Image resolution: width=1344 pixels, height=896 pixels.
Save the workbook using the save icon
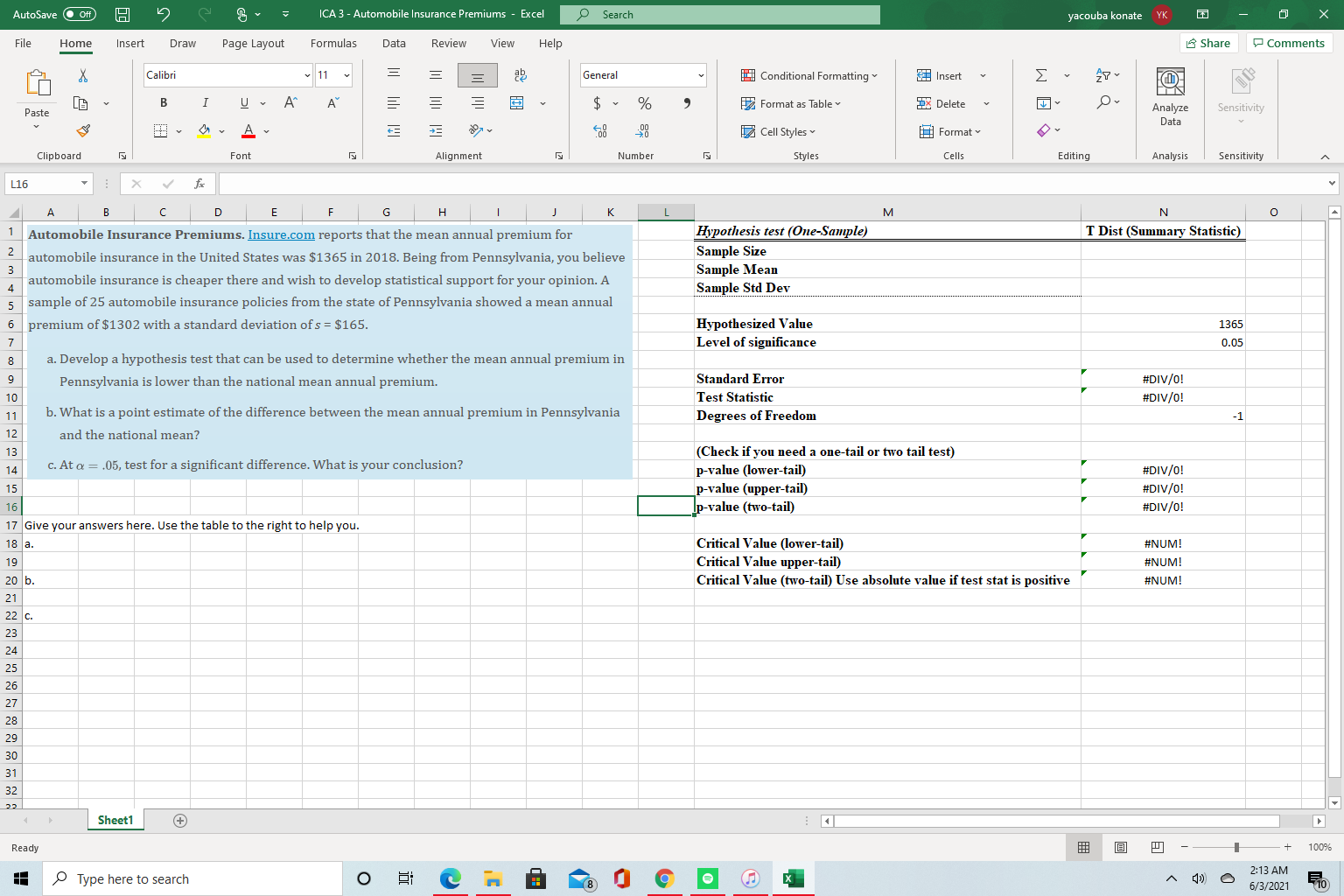pos(123,15)
